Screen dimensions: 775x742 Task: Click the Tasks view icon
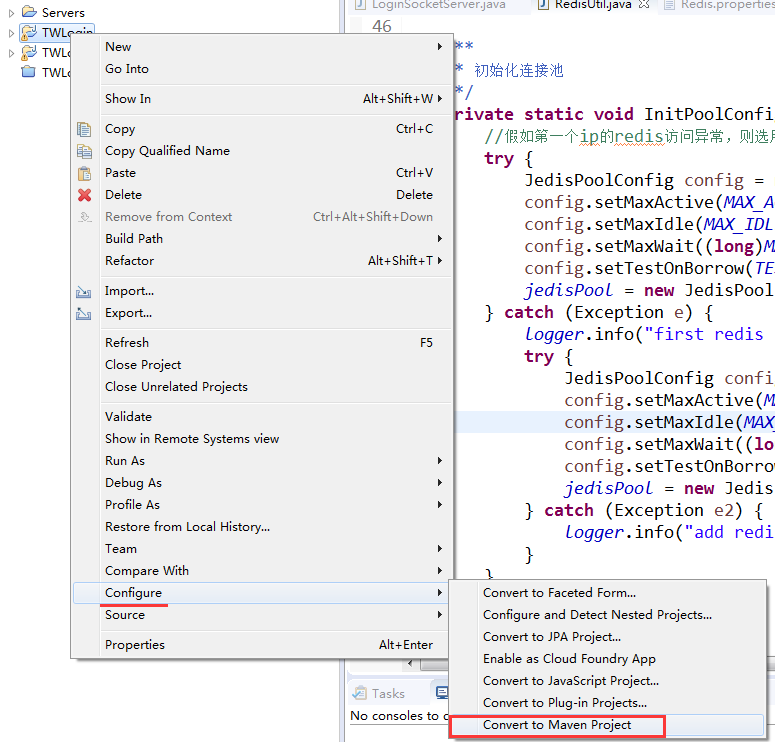[360, 693]
